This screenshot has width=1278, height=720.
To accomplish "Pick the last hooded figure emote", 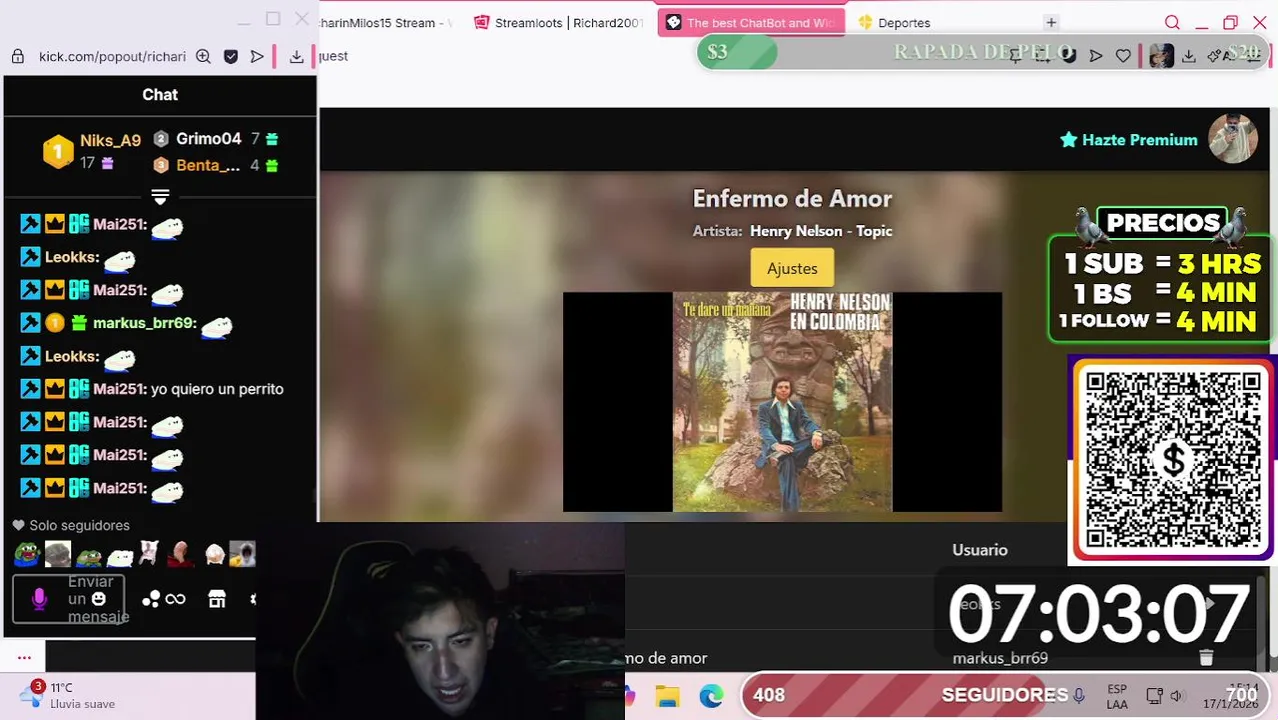I will coord(242,553).
